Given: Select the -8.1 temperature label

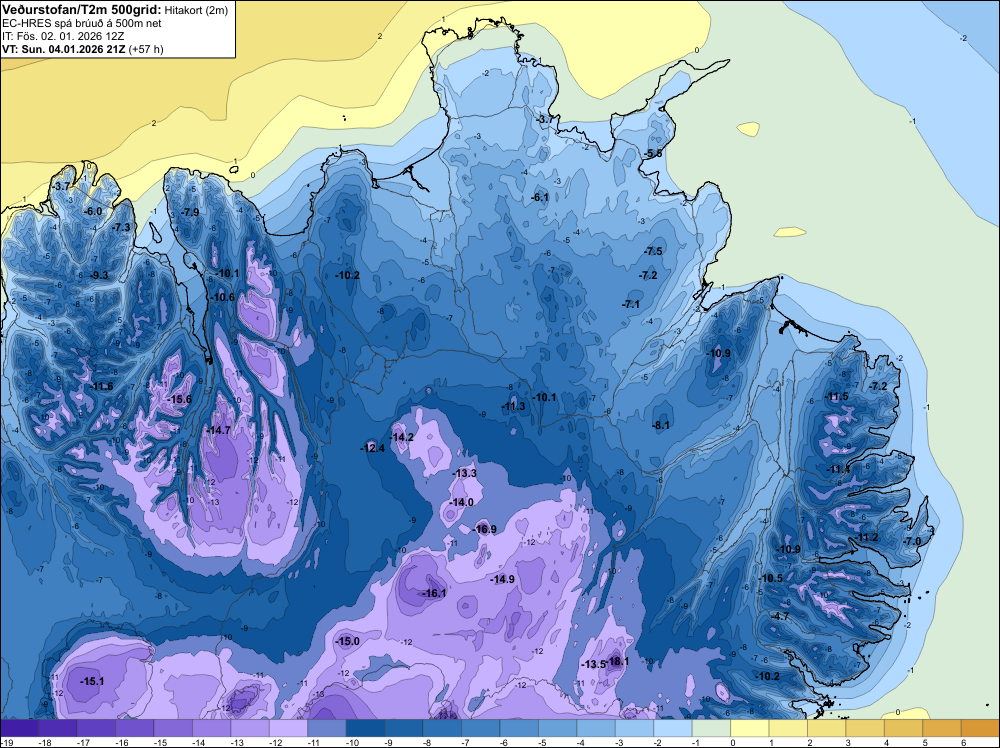Looking at the screenshot, I should coord(661,425).
